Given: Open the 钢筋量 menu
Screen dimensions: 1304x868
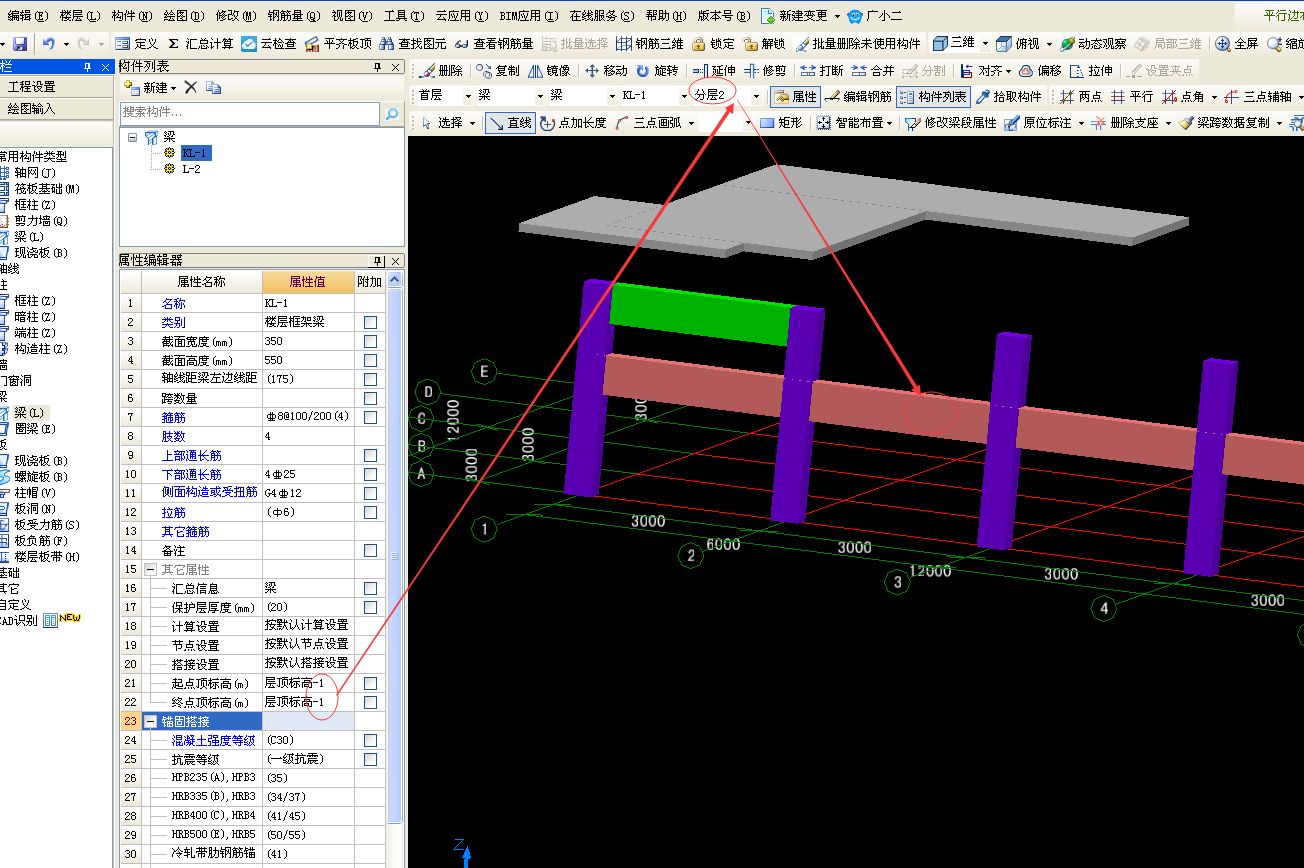Looking at the screenshot, I should coord(293,16).
